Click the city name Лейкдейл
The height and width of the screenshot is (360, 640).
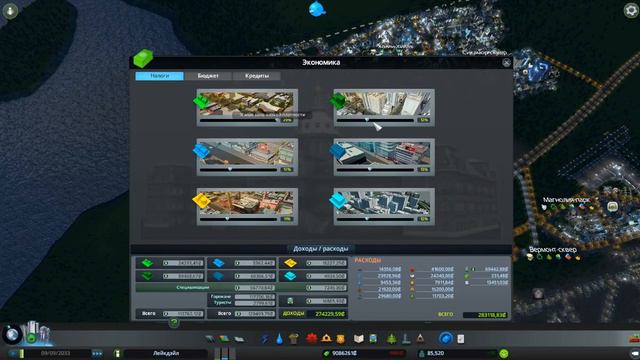coord(166,353)
